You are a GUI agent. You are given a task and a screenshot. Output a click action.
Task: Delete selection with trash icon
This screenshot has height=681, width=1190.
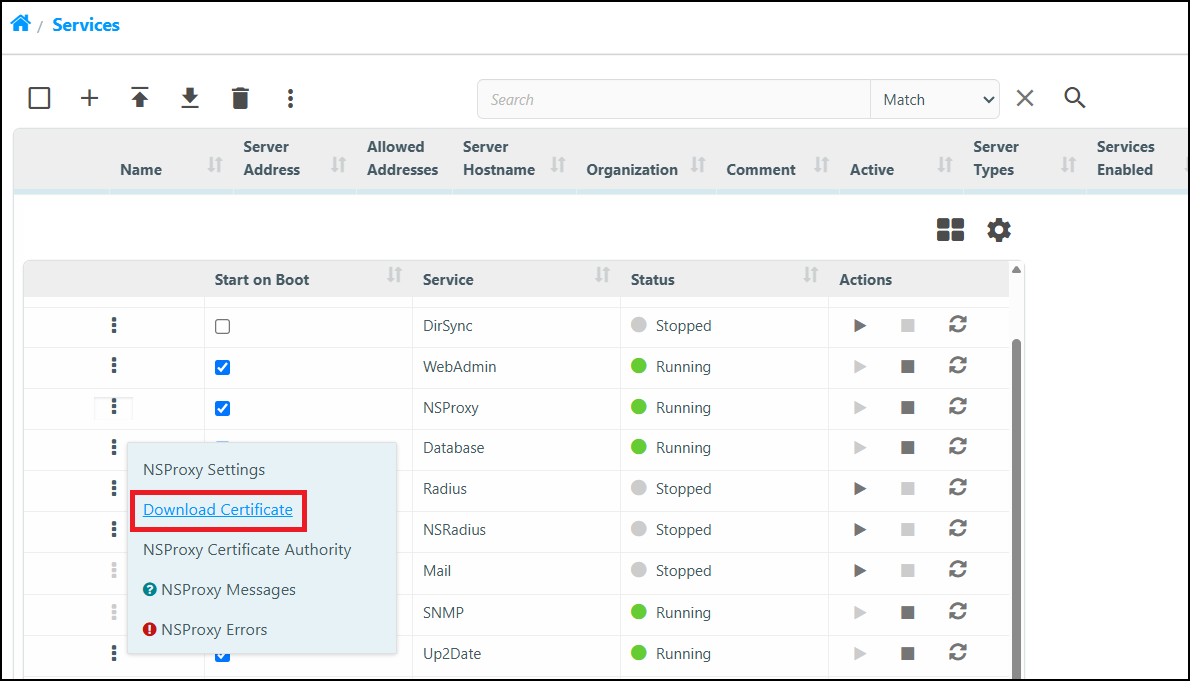[x=240, y=98]
